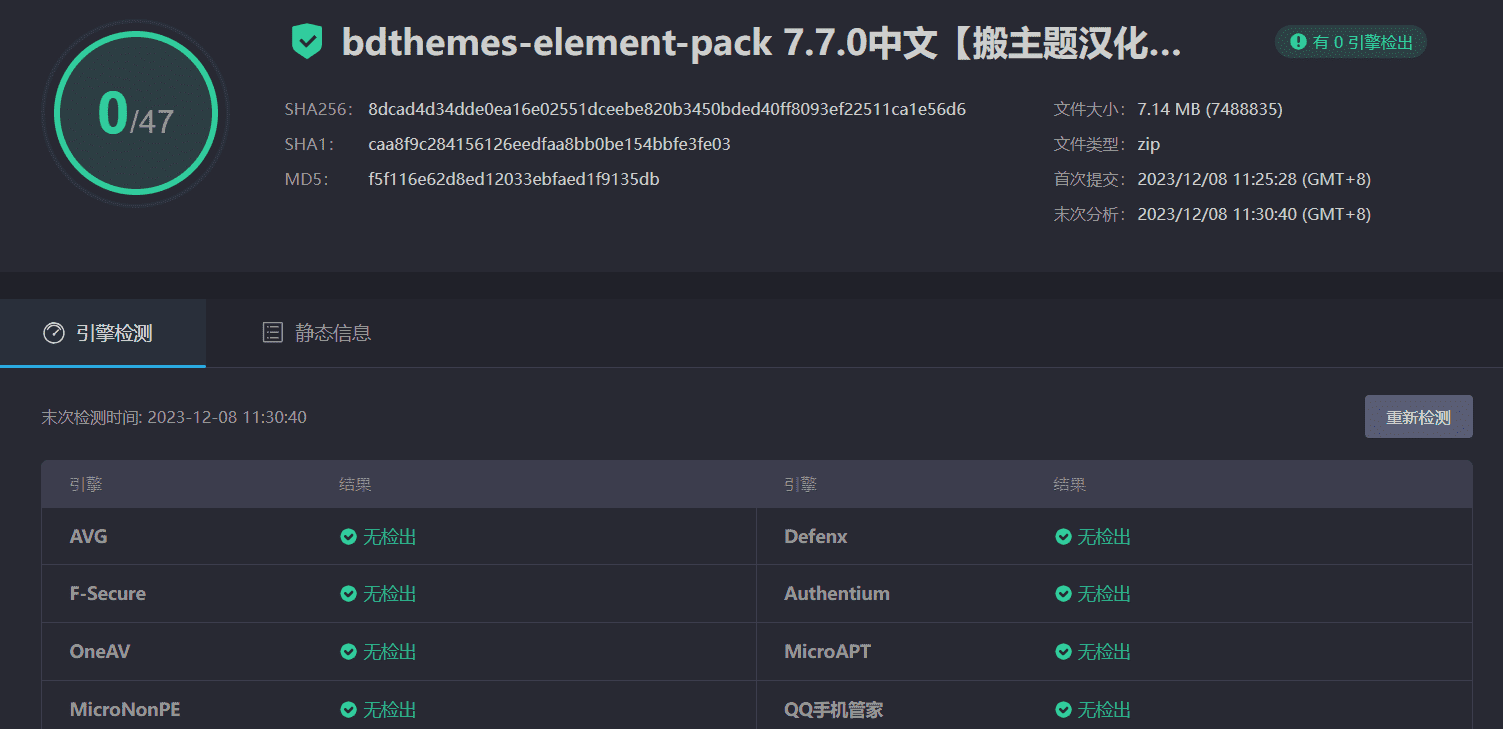
Task: Click the green check icon in MicroAPT row
Action: pyautogui.click(x=1063, y=652)
